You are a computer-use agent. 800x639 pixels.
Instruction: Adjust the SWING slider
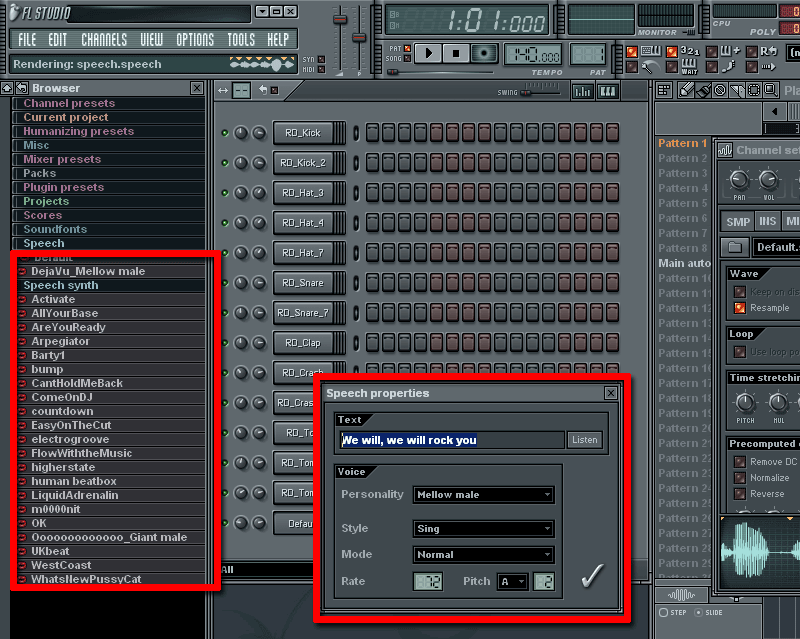[543, 91]
